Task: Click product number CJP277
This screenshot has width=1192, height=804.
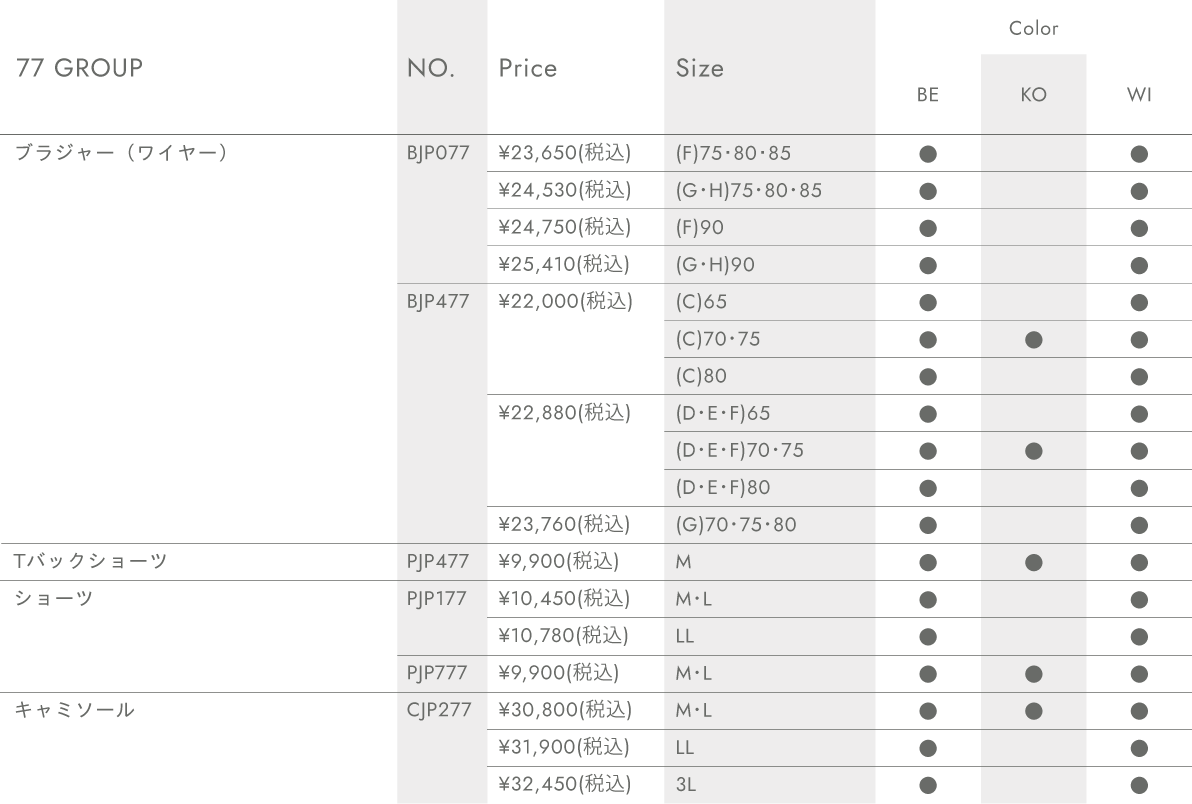Action: click(x=439, y=711)
